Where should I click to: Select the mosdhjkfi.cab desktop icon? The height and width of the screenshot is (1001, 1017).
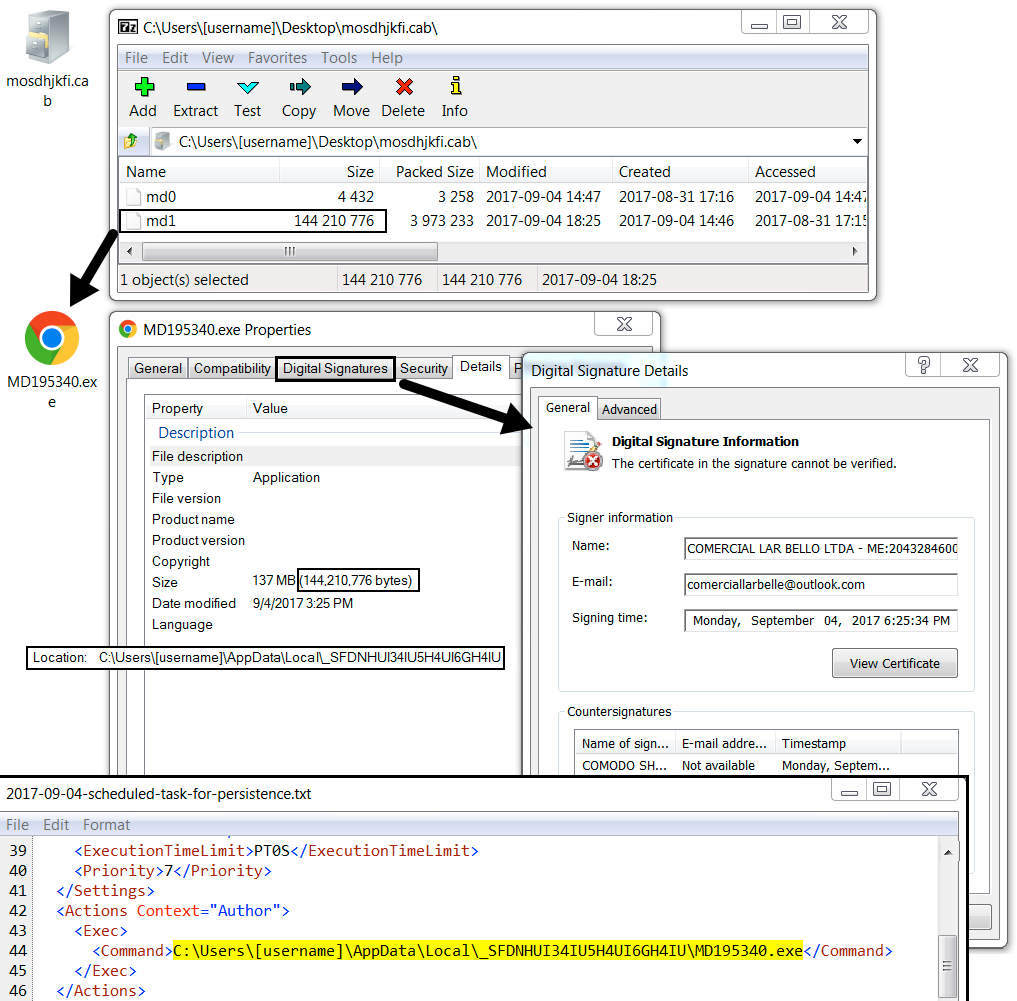tap(47, 57)
